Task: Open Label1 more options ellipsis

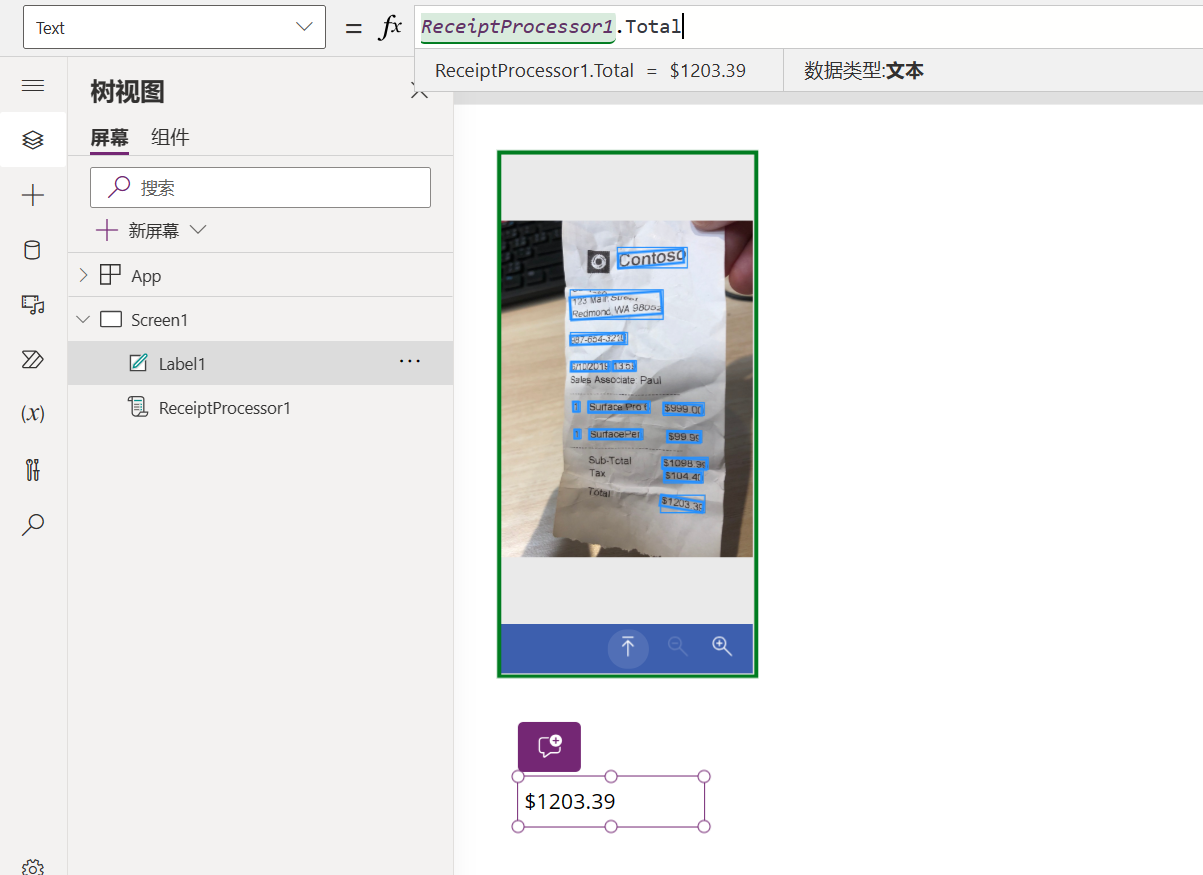Action: tap(410, 362)
